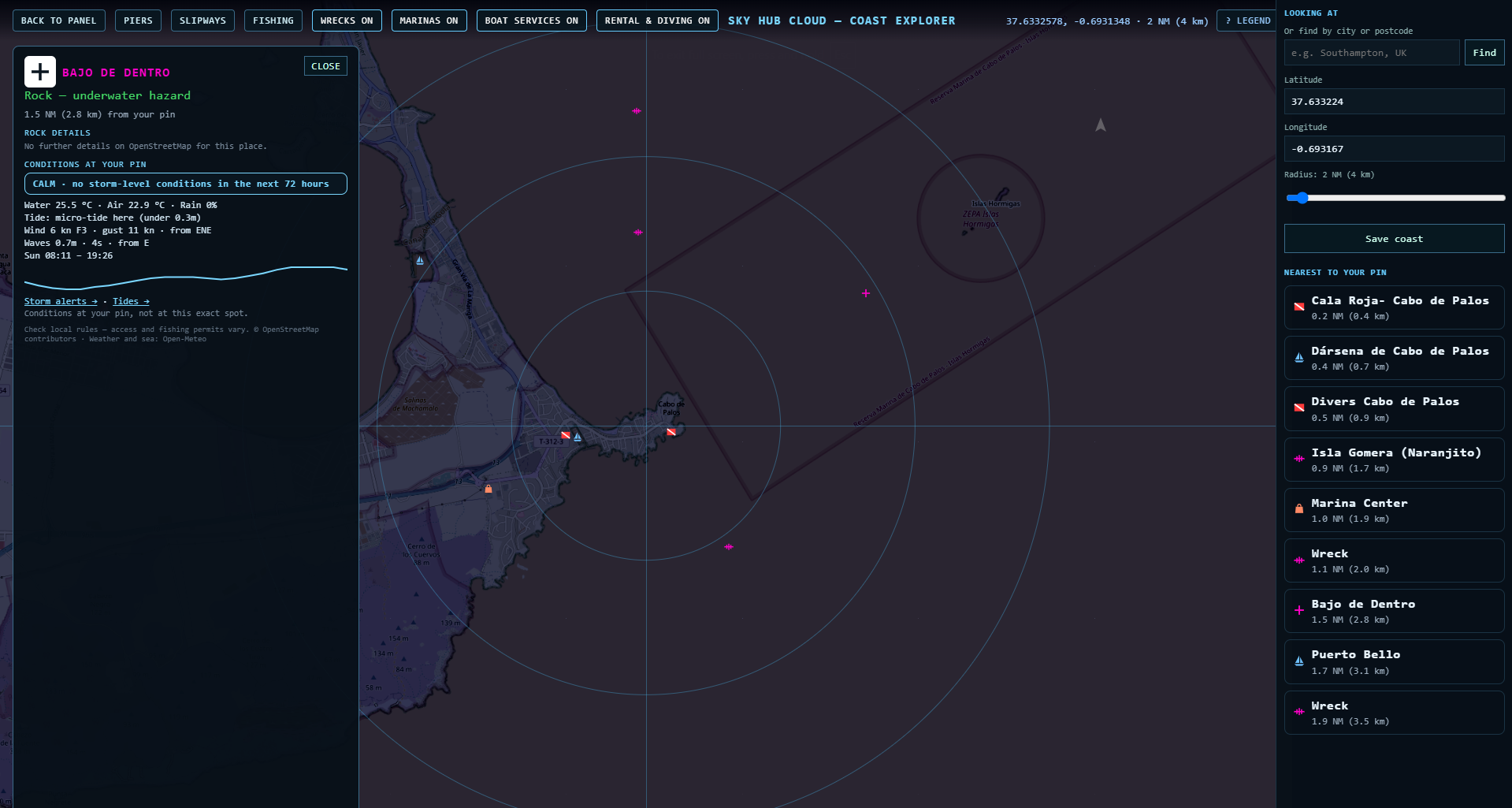Disable the RENTAL & DIVING ON layer
Screen dimensions: 1512x808
click(x=657, y=20)
